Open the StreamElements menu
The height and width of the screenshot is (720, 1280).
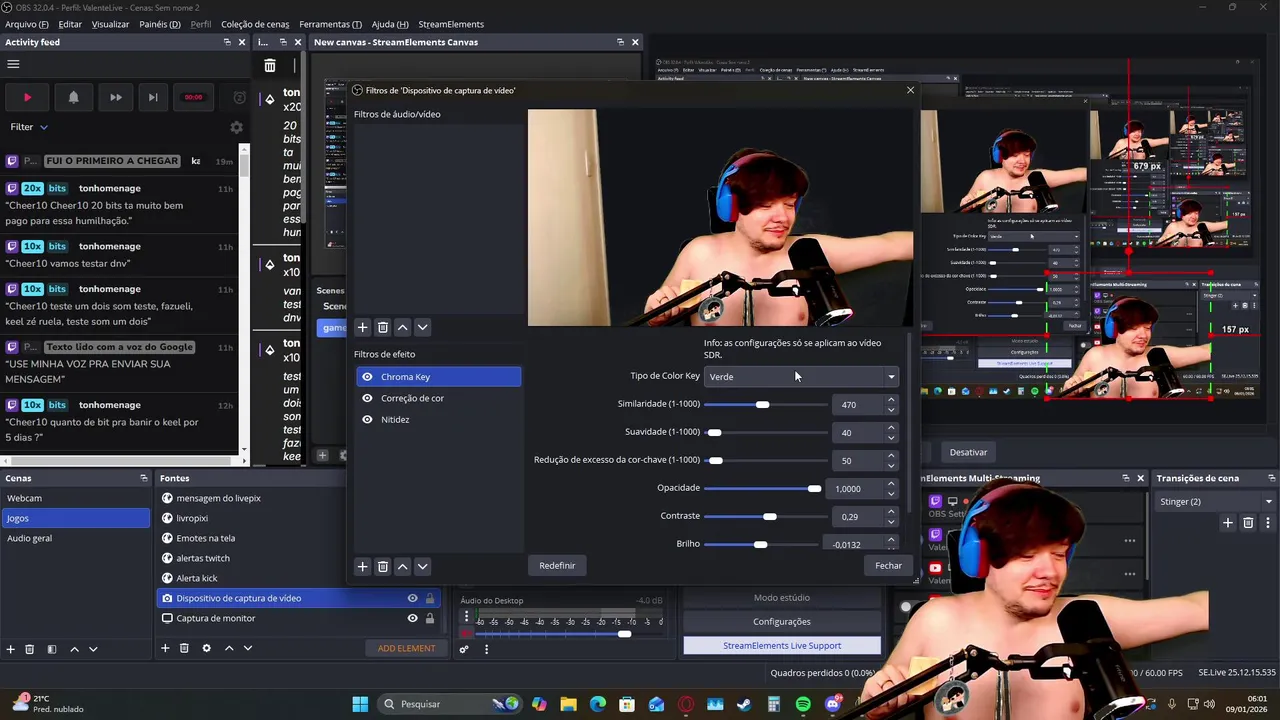click(451, 24)
